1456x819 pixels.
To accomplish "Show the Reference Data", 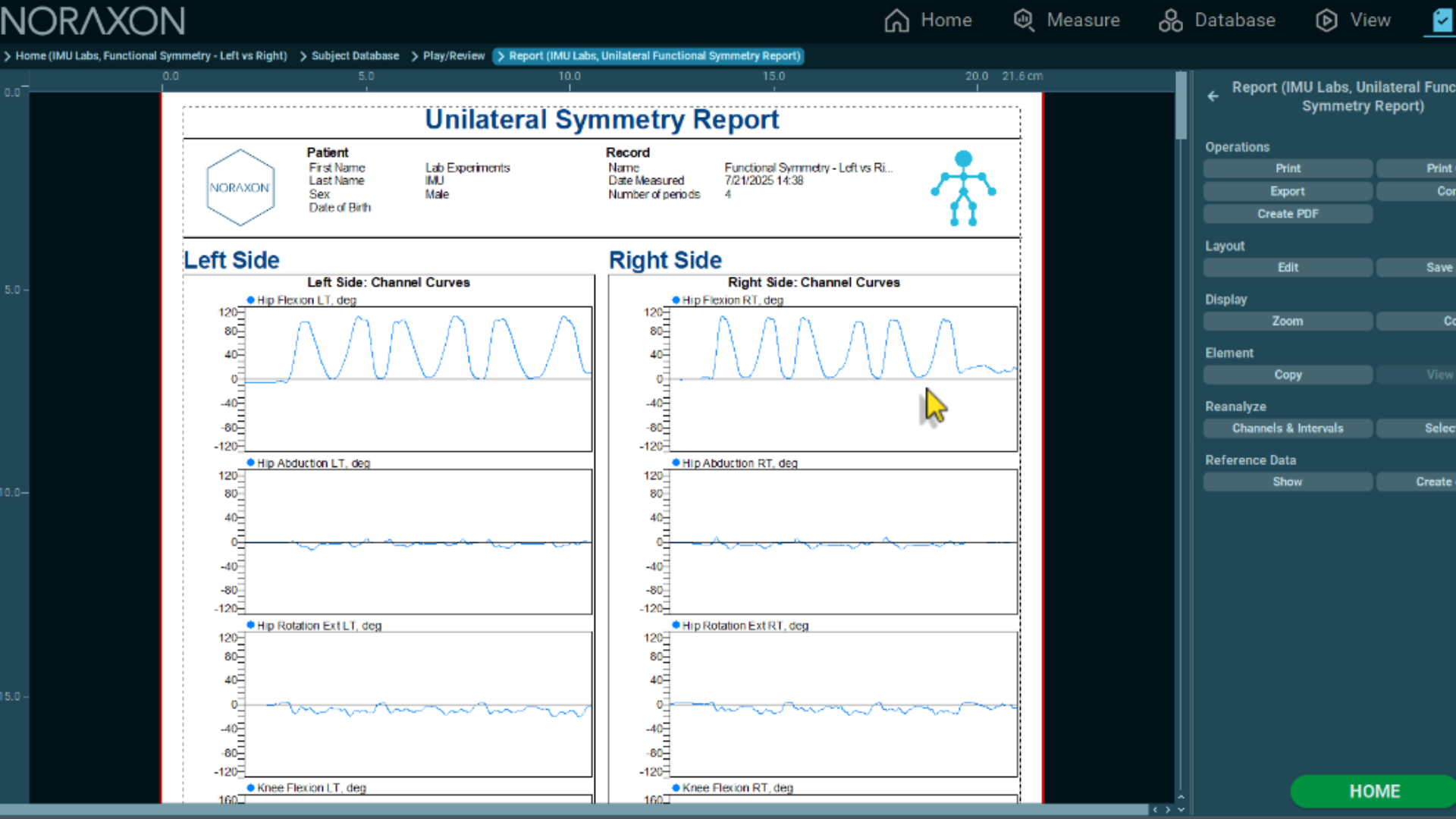I will [1287, 482].
